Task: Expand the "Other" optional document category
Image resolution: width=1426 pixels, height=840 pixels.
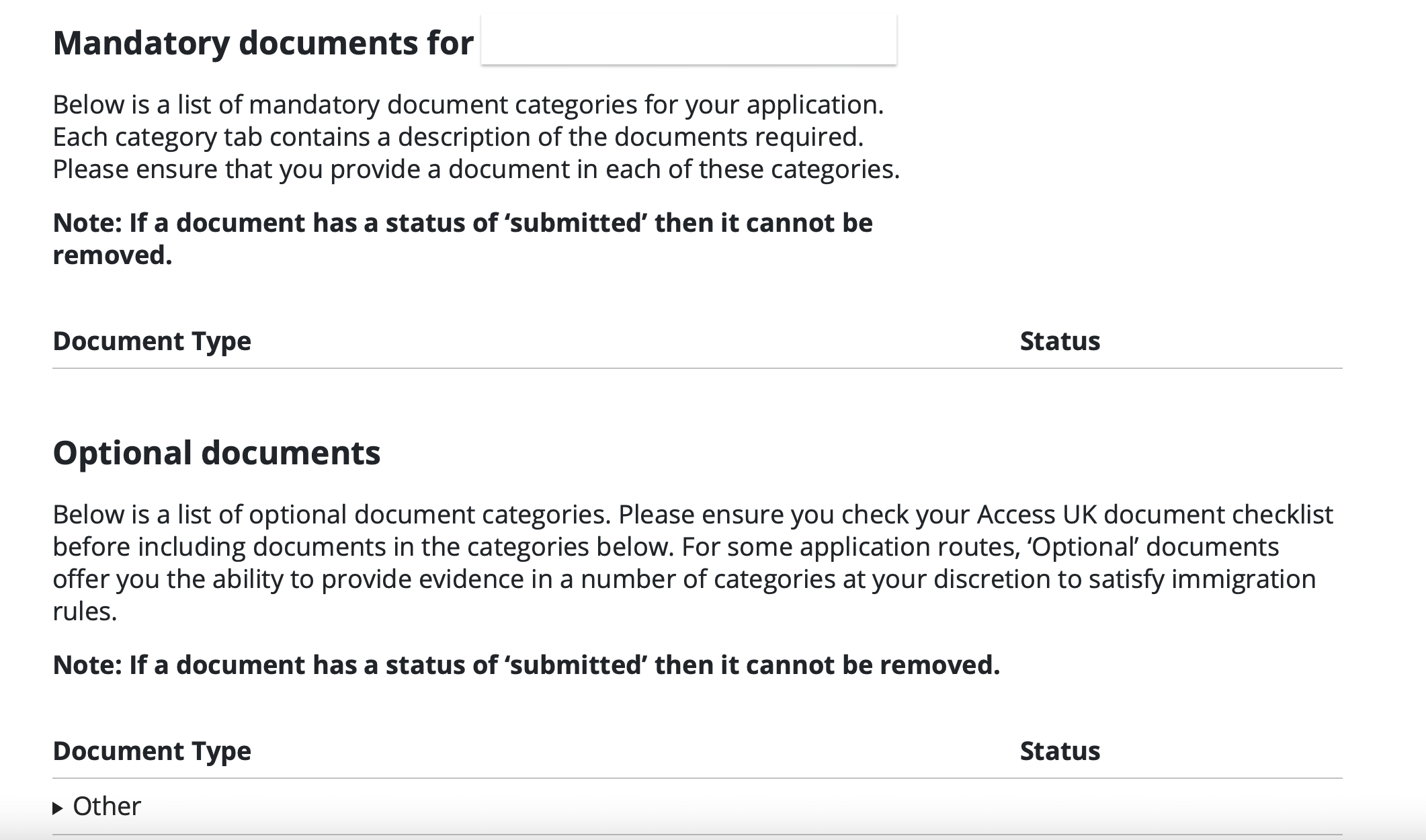Action: point(106,806)
